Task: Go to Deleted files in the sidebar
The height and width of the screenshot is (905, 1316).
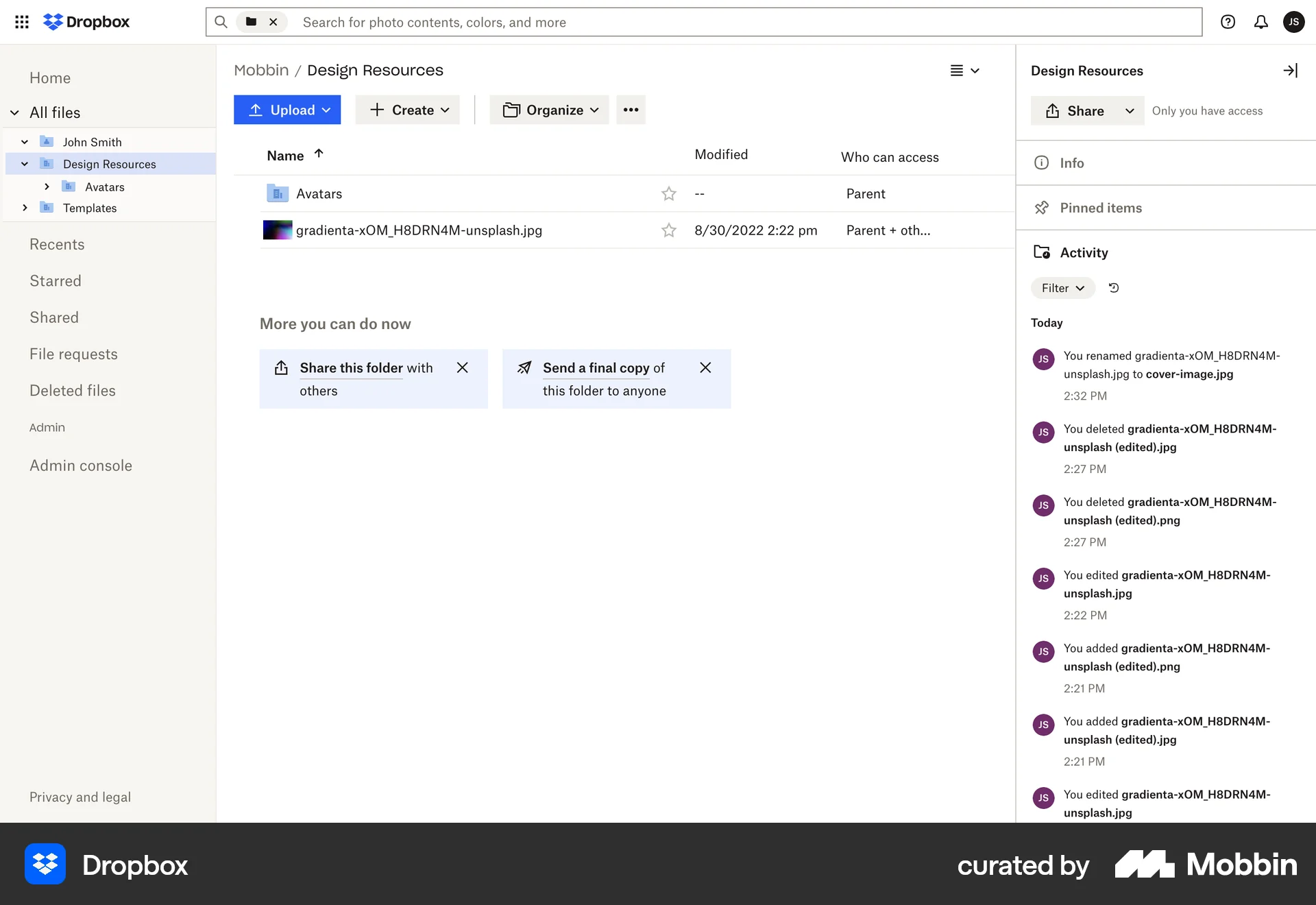Action: coord(72,390)
